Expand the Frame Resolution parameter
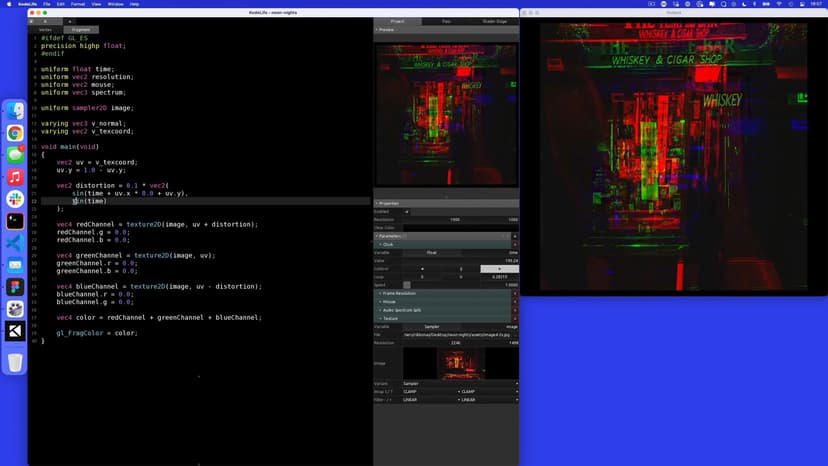828x466 pixels. [381, 293]
